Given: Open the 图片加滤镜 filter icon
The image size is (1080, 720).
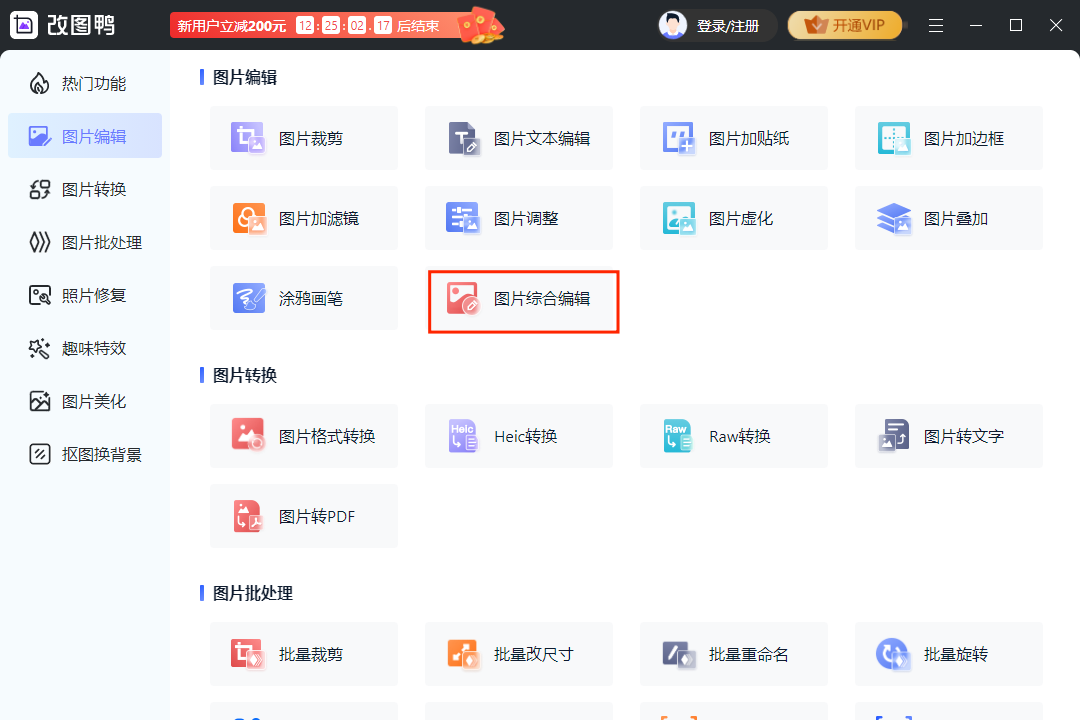Looking at the screenshot, I should [x=248, y=218].
